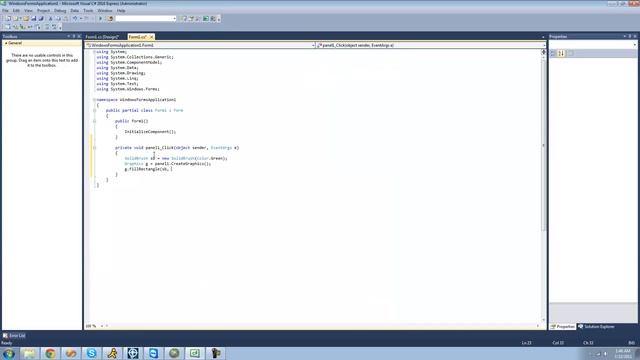Open the Edit menu
640x360 pixels.
pyautogui.click(x=16, y=11)
